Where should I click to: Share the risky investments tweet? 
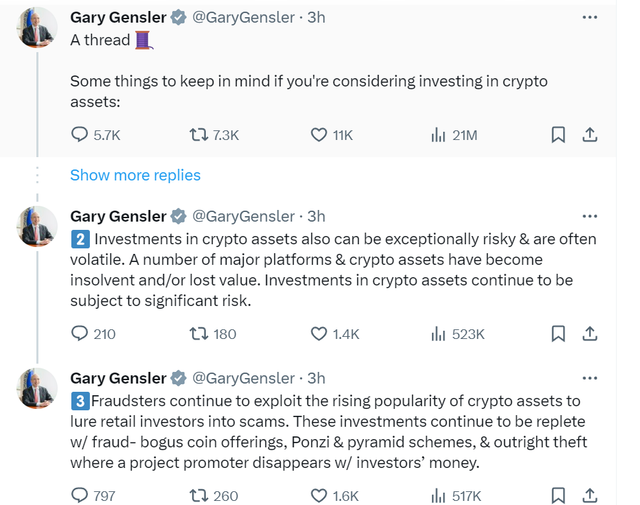(x=590, y=334)
